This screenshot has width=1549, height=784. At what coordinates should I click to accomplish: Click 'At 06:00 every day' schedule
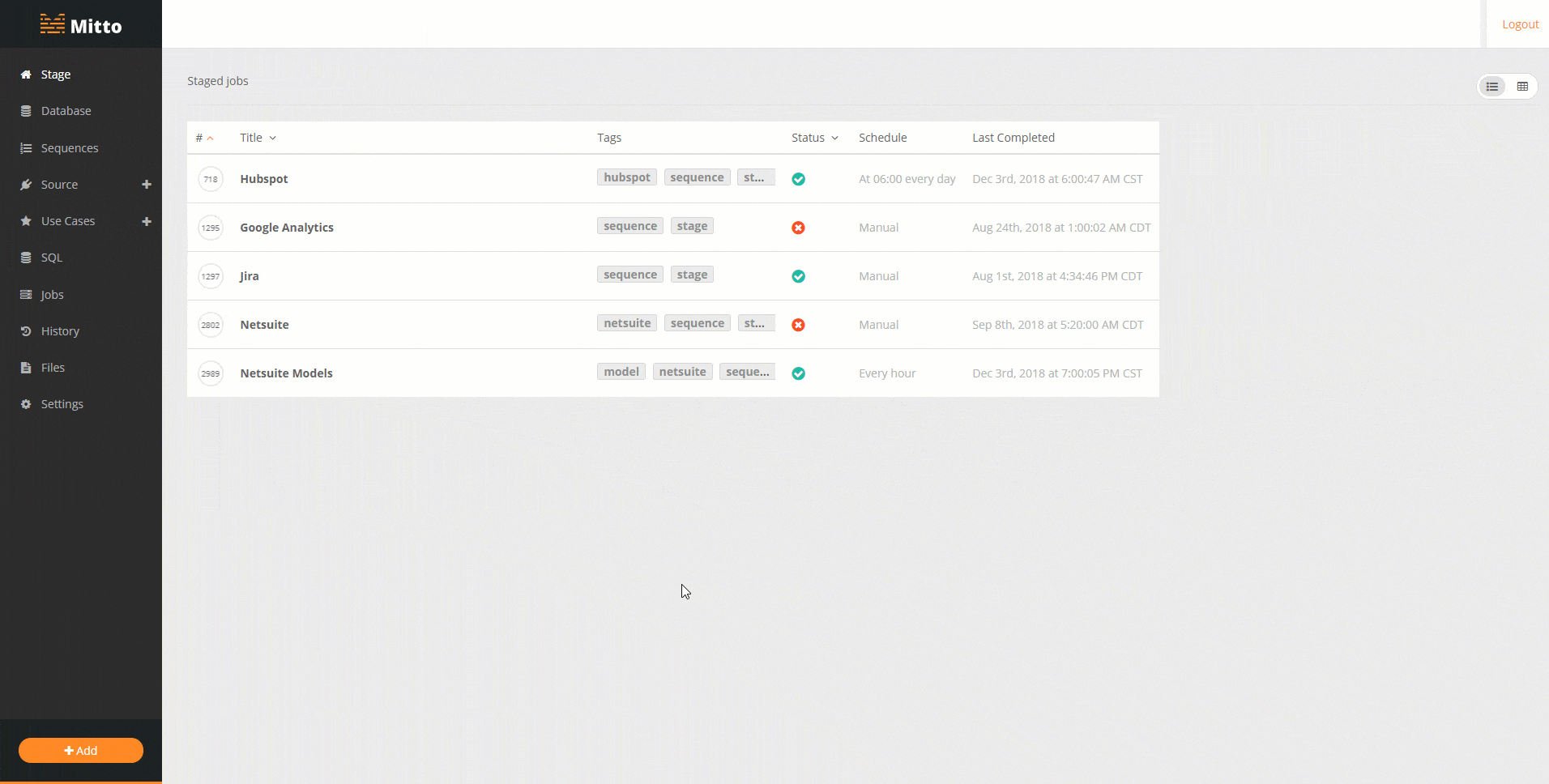[907, 179]
